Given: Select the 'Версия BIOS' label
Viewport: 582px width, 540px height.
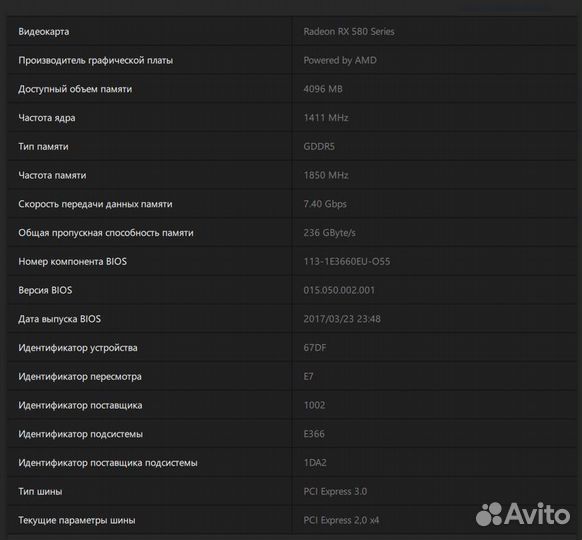Looking at the screenshot, I should [45, 290].
